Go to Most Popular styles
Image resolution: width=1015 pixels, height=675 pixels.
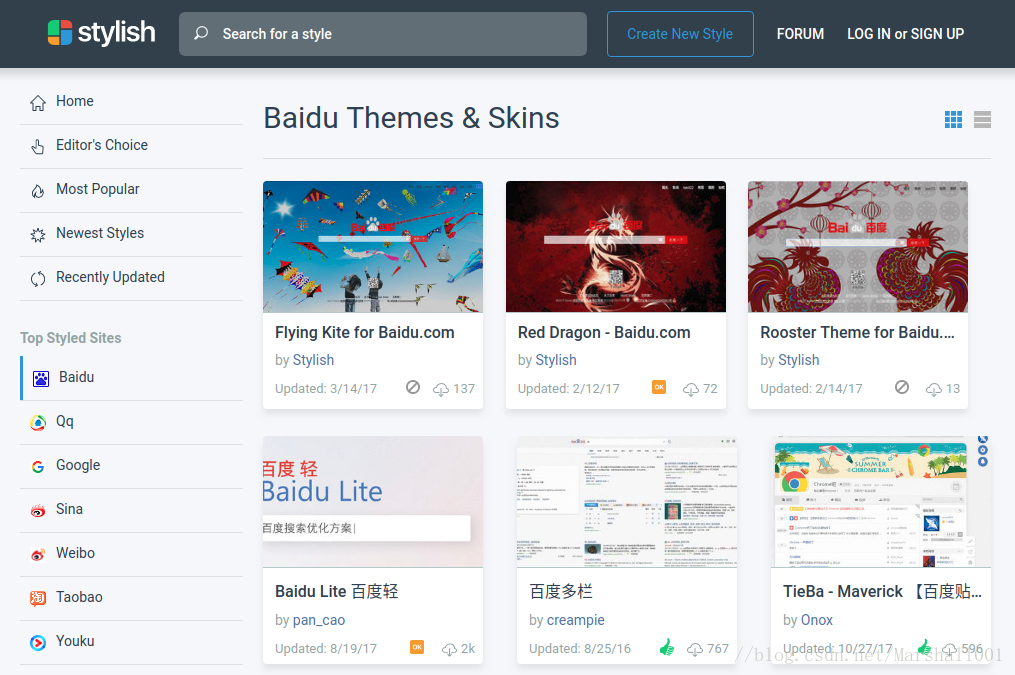tap(131, 190)
